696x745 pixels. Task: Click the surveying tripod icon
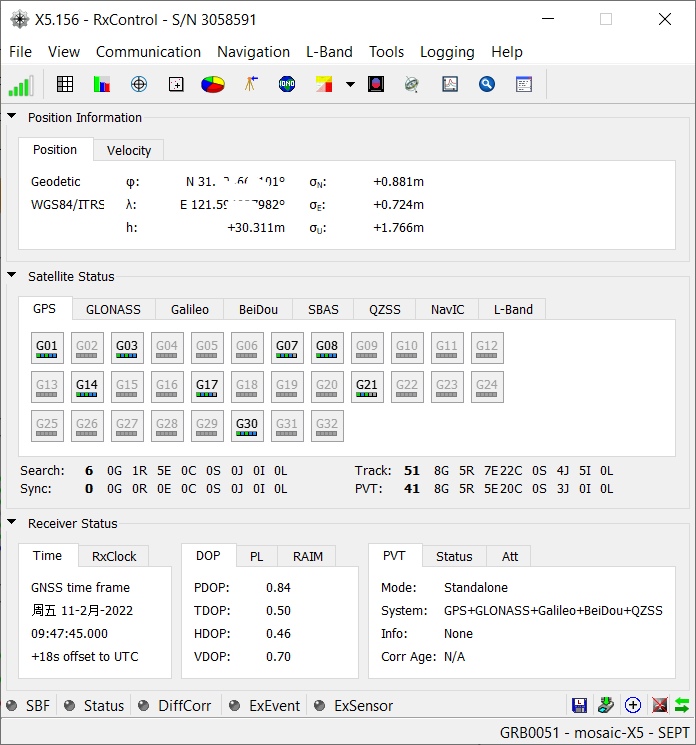(x=250, y=84)
